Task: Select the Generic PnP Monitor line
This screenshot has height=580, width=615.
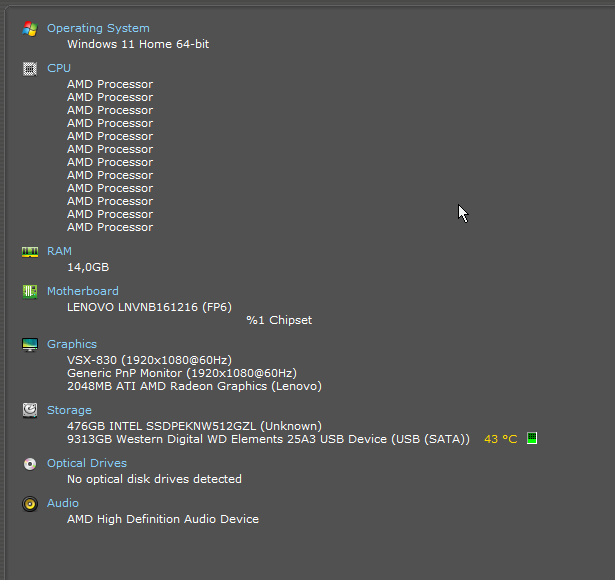Action: coord(182,373)
